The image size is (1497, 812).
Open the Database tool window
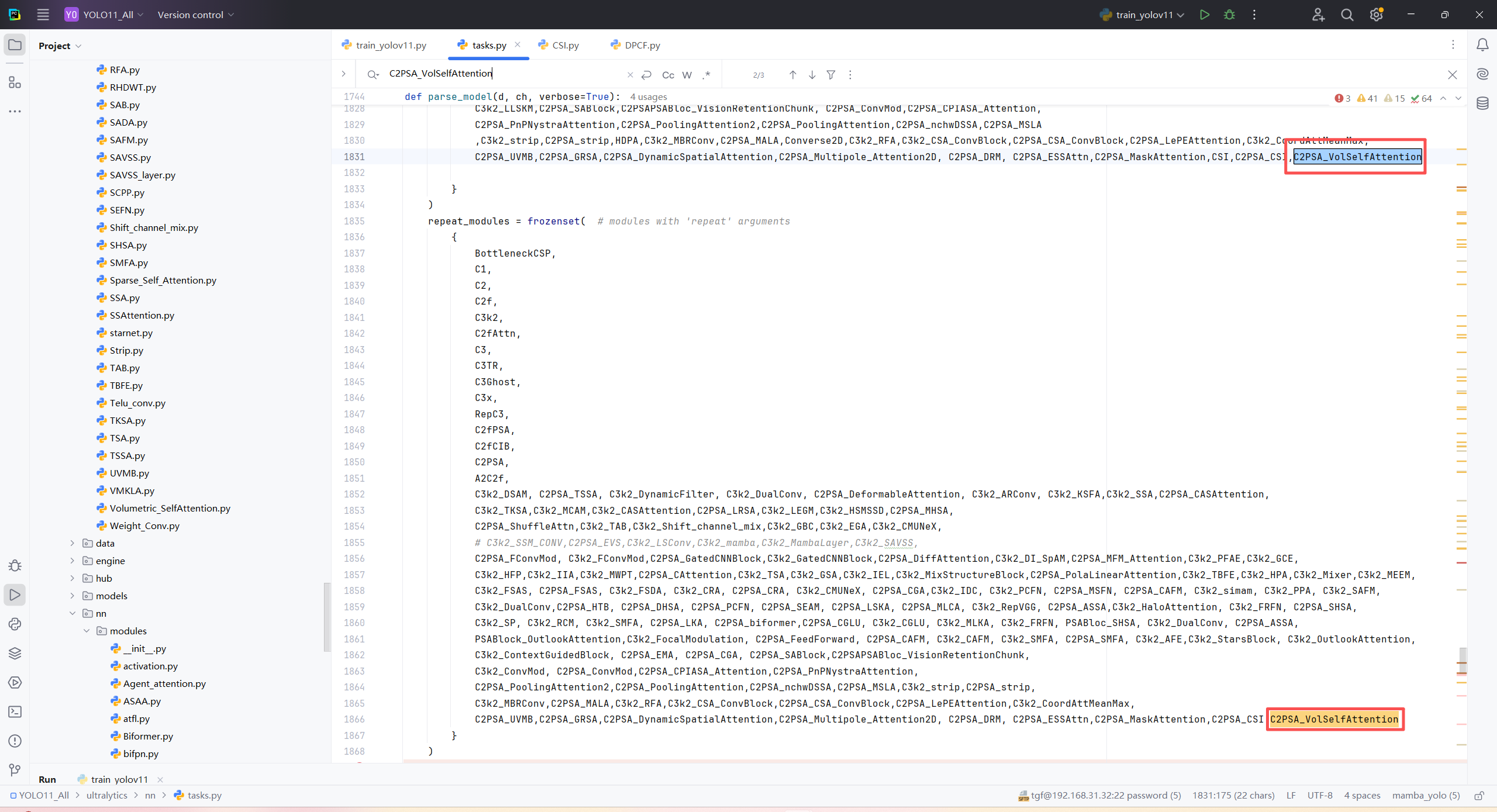(x=1482, y=103)
